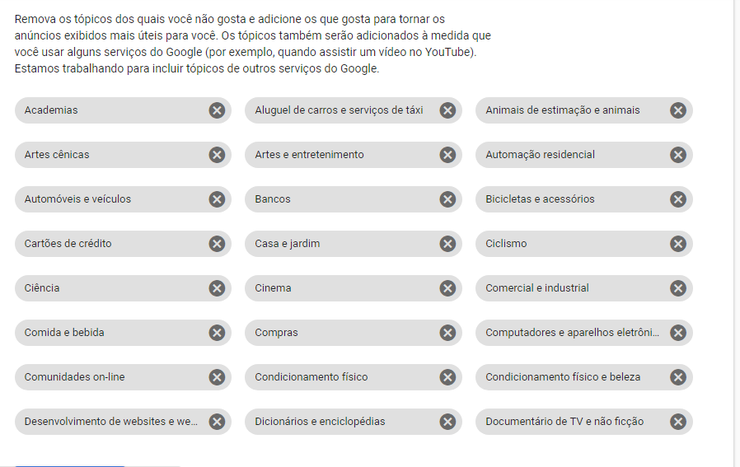740x467 pixels.
Task: Remove Dicionários e enciclopédias topic
Action: 448,422
